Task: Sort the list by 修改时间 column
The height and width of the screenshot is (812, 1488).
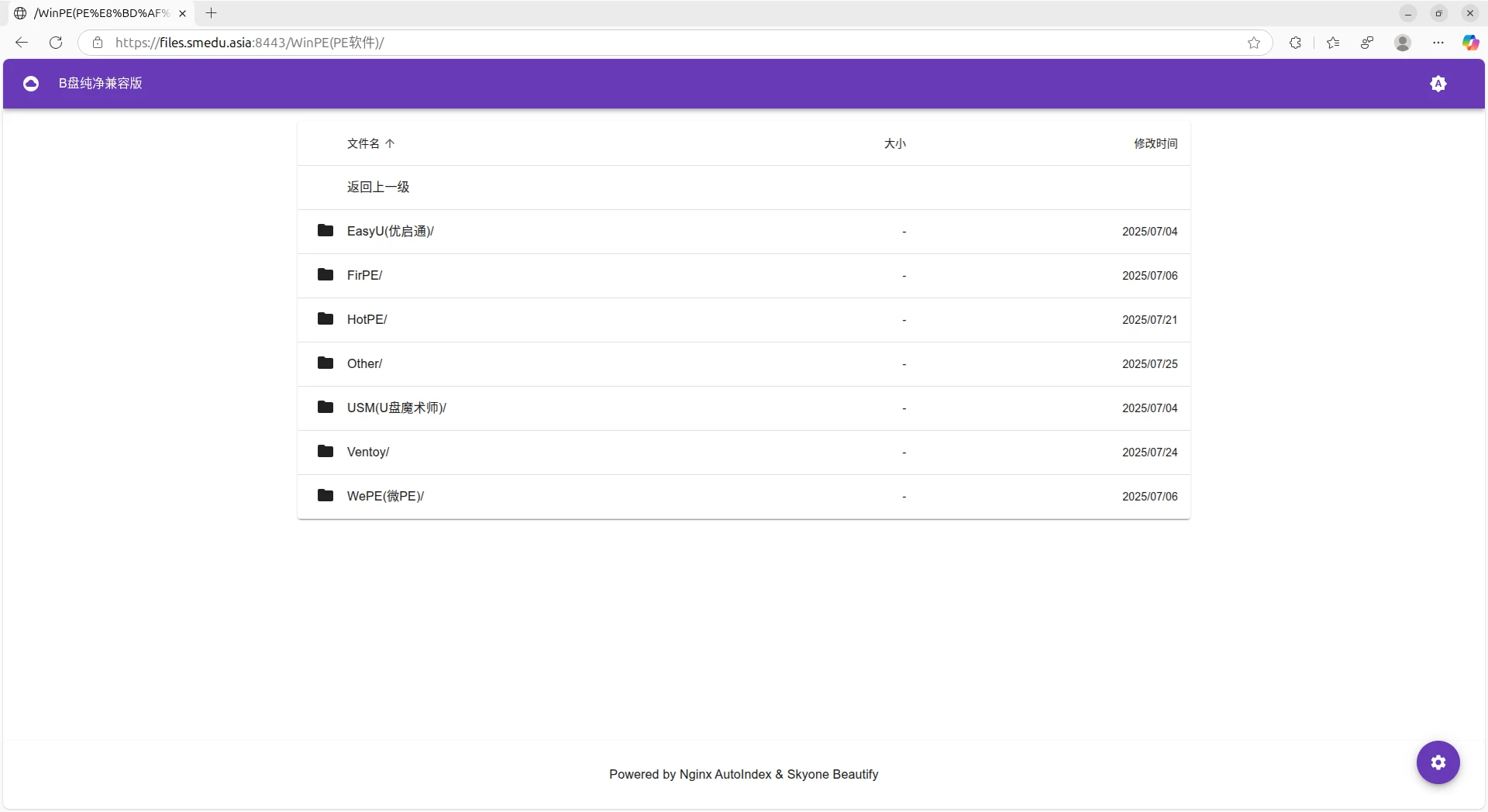Action: tap(1155, 143)
